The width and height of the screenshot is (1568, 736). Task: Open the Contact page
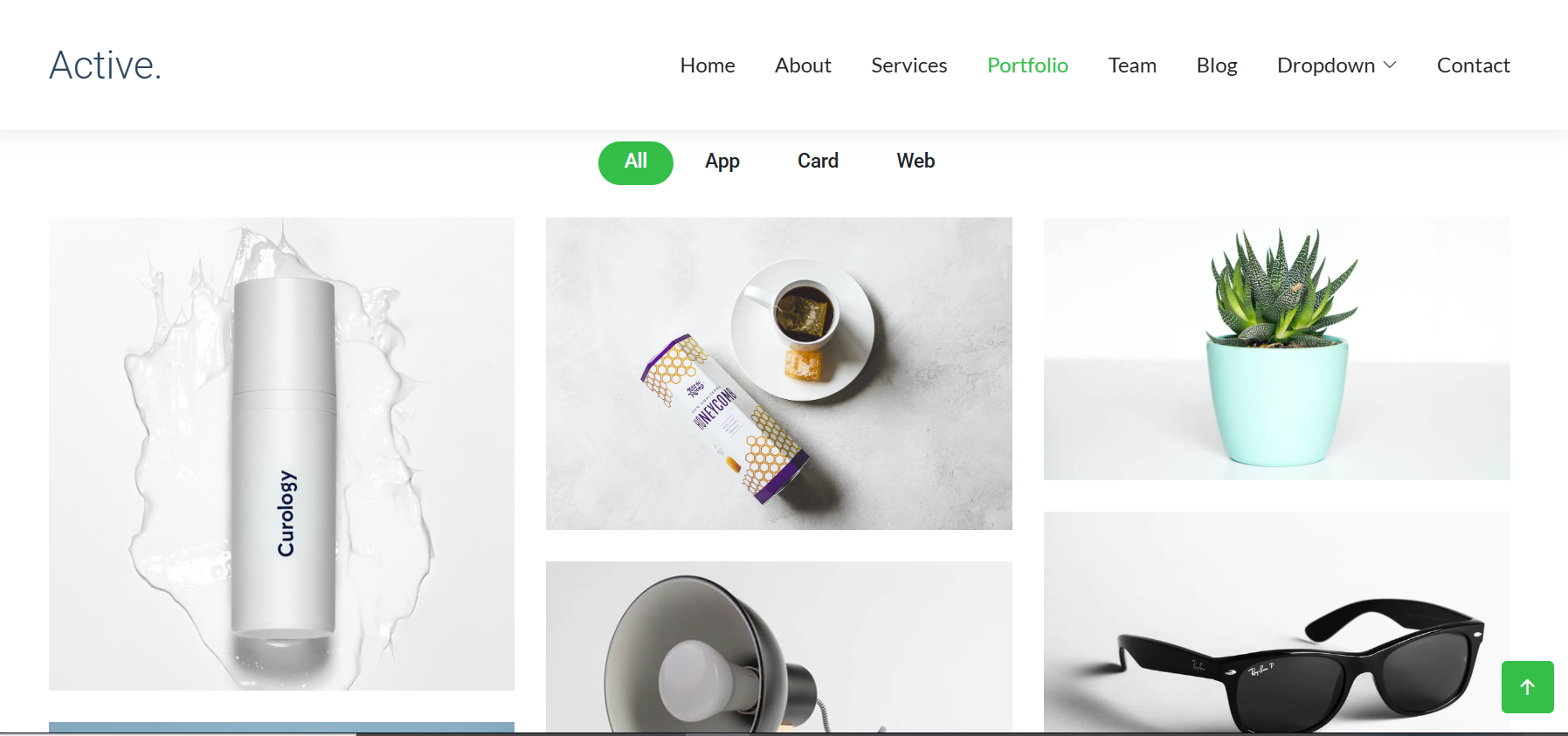click(1473, 65)
